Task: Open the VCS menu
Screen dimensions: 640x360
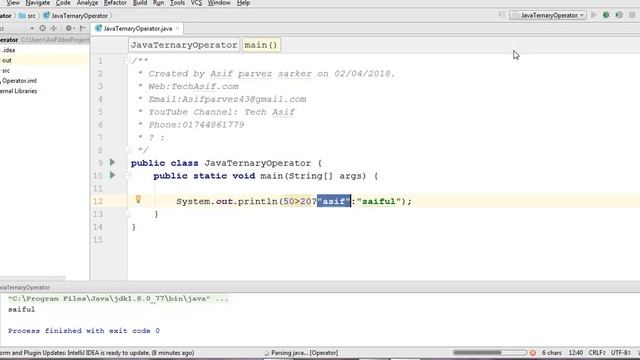Action: [196, 3]
